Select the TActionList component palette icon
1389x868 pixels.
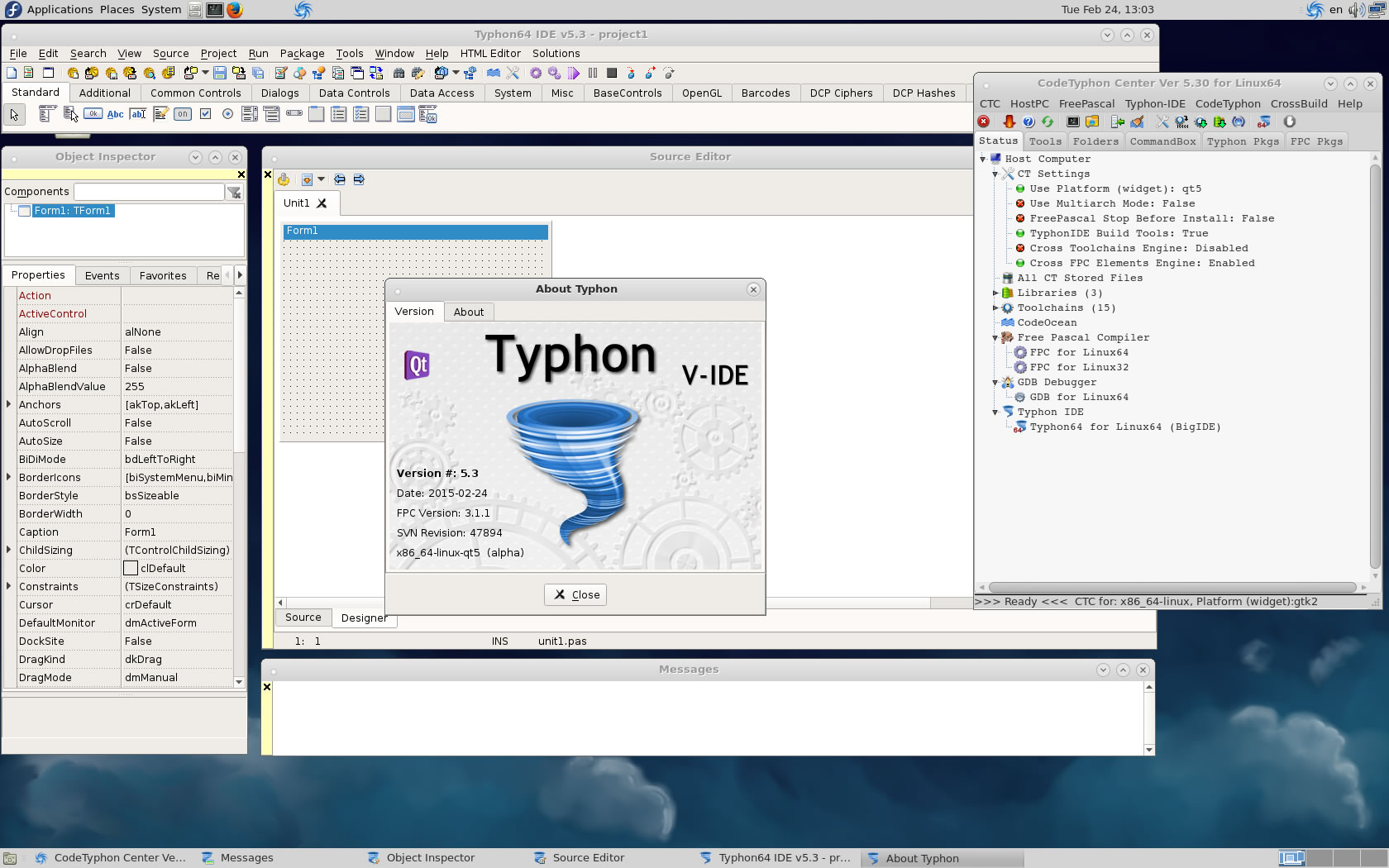pos(427,114)
